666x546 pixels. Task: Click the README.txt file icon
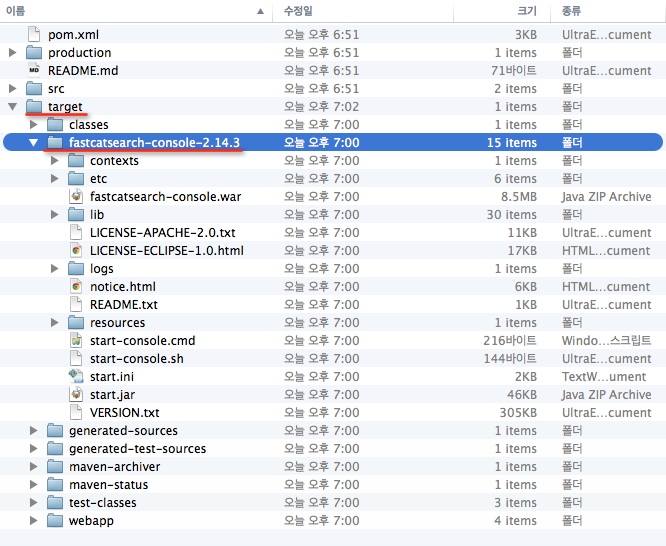click(76, 304)
